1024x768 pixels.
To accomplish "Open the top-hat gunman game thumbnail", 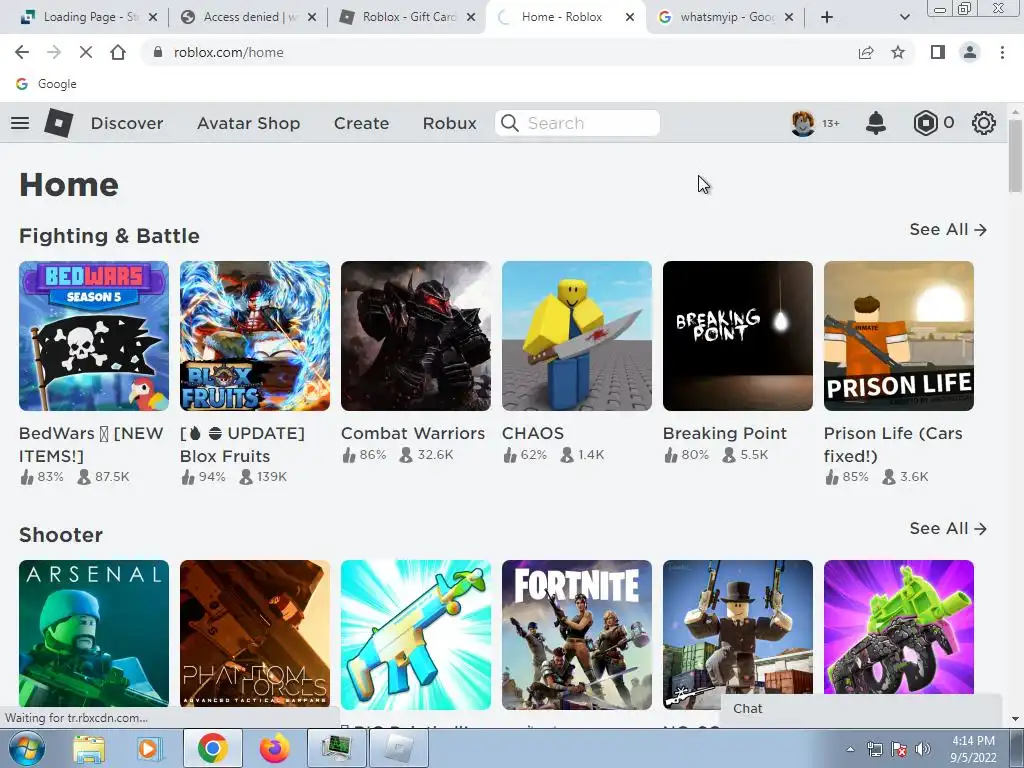I will point(738,634).
